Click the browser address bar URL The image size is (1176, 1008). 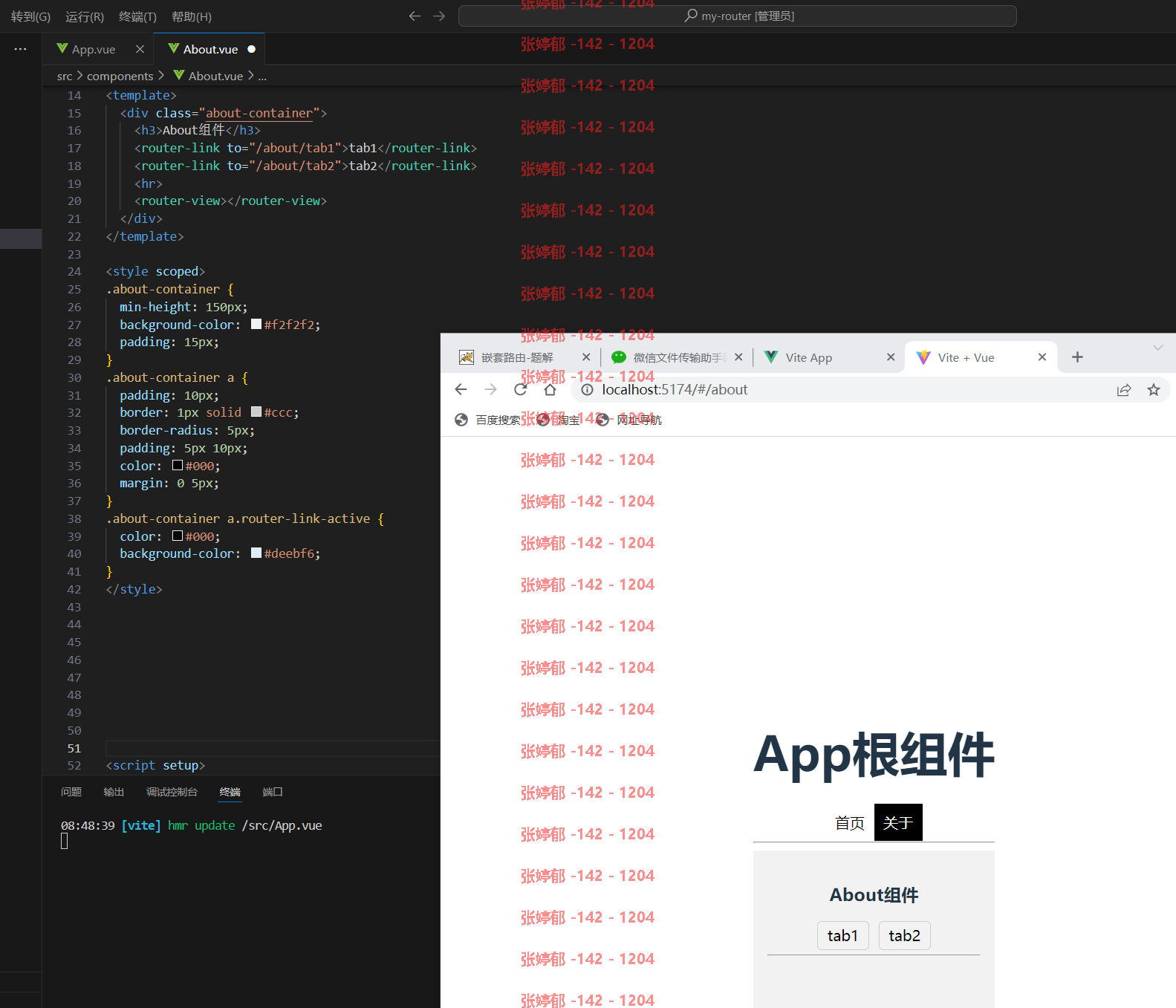pyautogui.click(x=675, y=389)
